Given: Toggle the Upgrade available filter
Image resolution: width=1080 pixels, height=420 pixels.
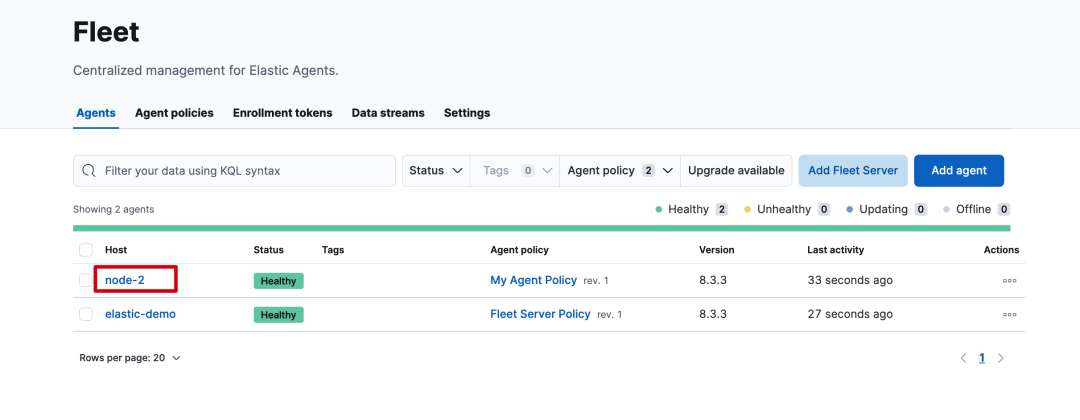Looking at the screenshot, I should coord(736,171).
